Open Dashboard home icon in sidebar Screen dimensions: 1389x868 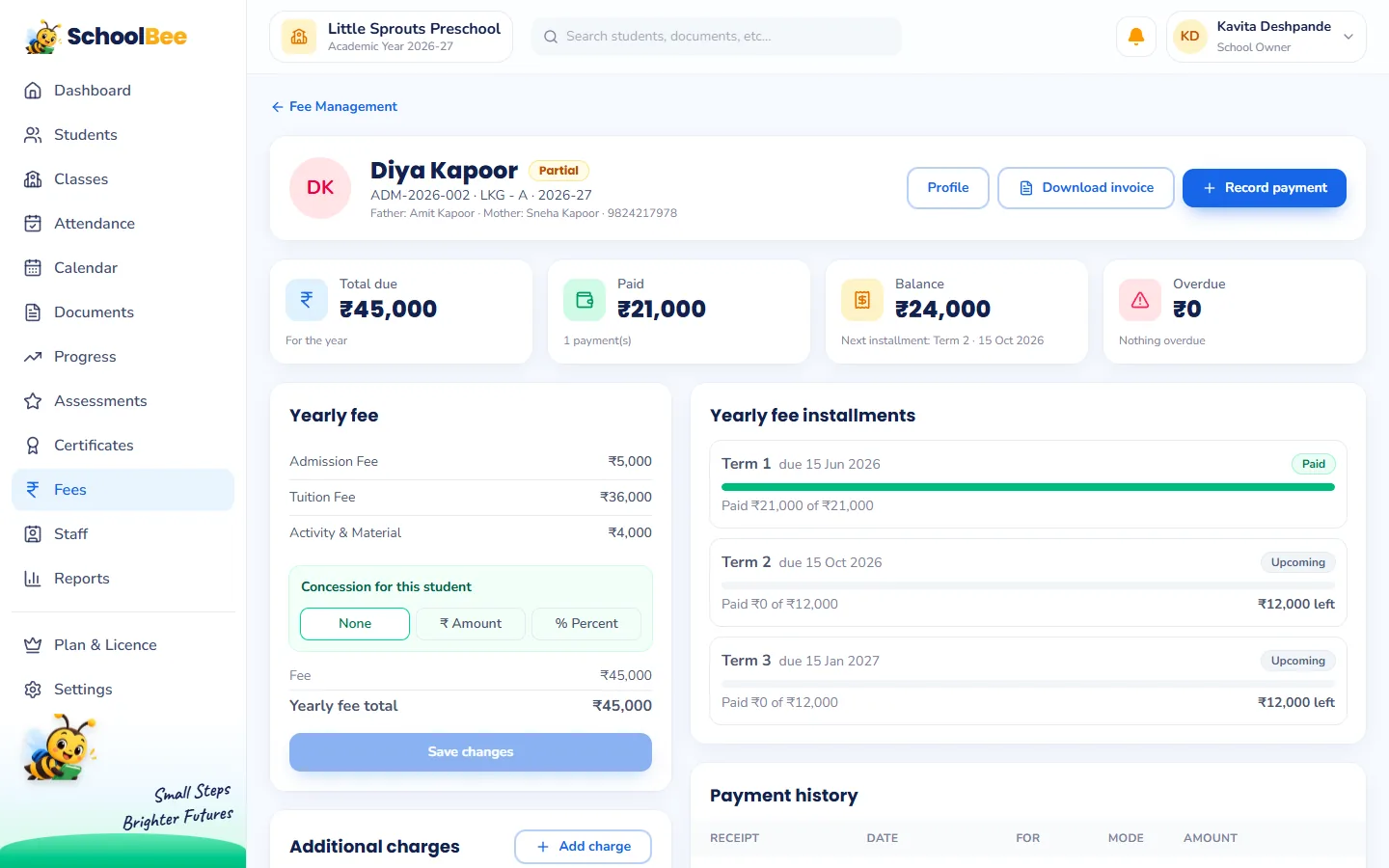click(33, 91)
